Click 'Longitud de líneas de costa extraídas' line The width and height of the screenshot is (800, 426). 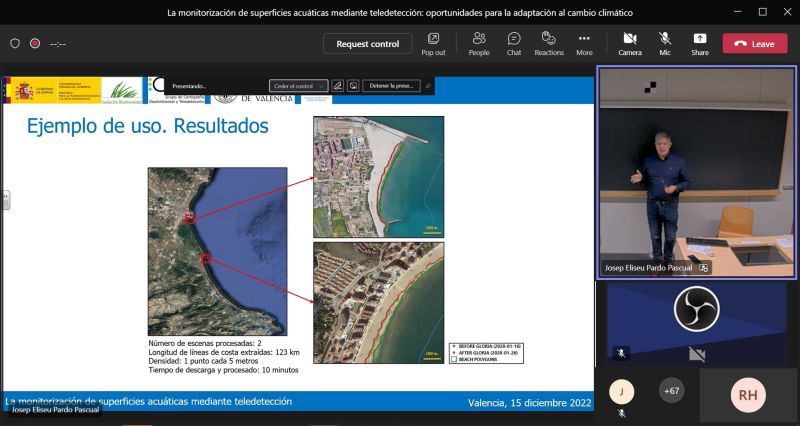(223, 353)
